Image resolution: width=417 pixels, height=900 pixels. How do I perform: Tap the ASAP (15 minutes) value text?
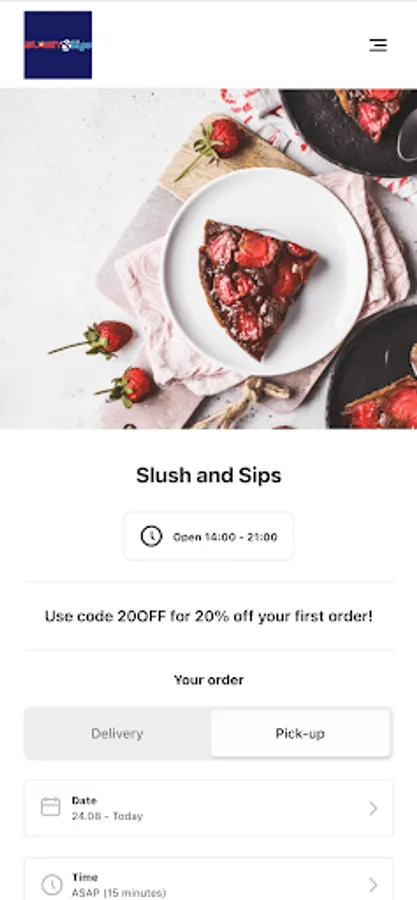119,893
